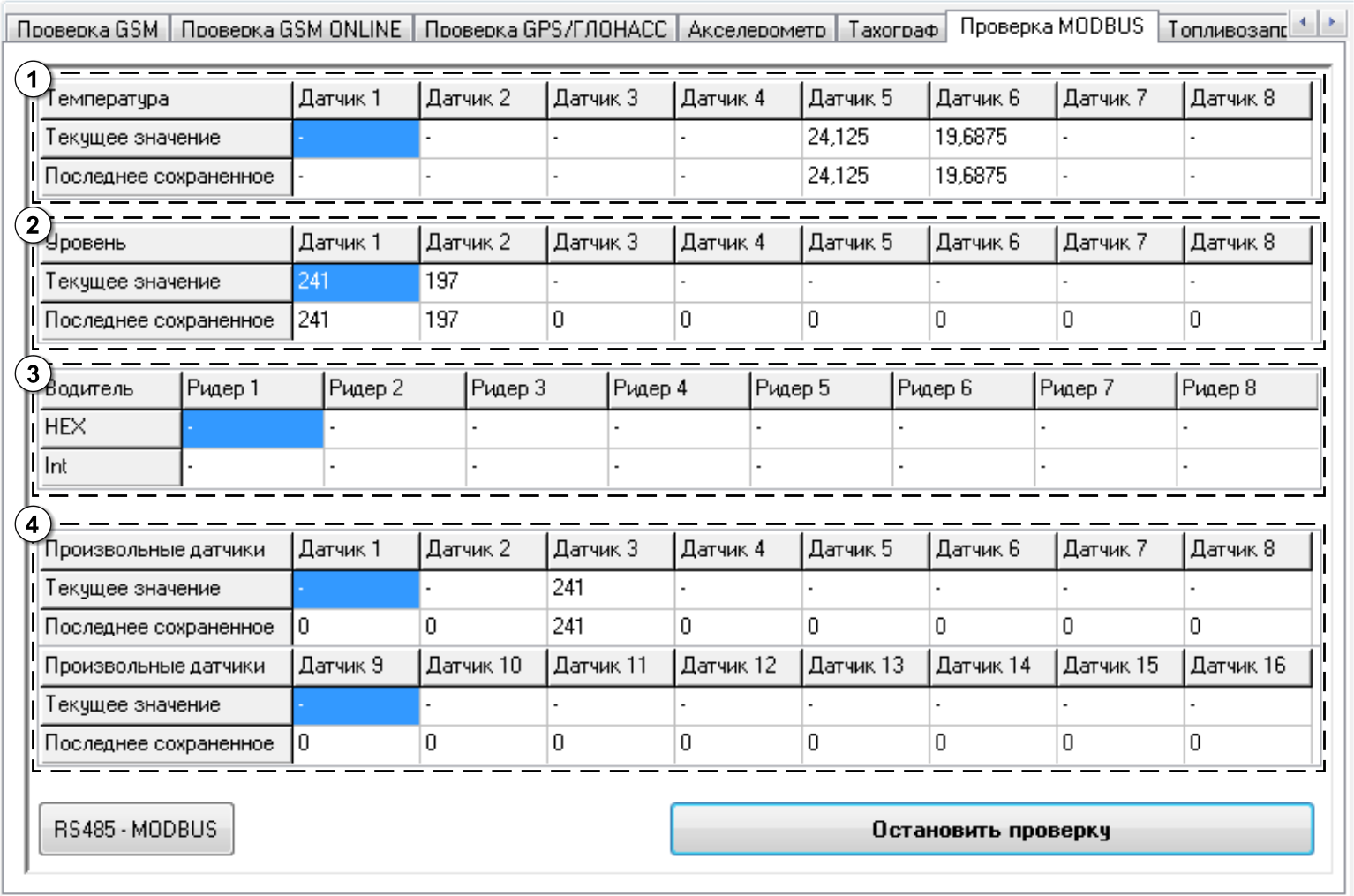The width and height of the screenshot is (1354, 896).
Task: Click Датчик 15 column header
Action: pyautogui.click(x=1119, y=666)
